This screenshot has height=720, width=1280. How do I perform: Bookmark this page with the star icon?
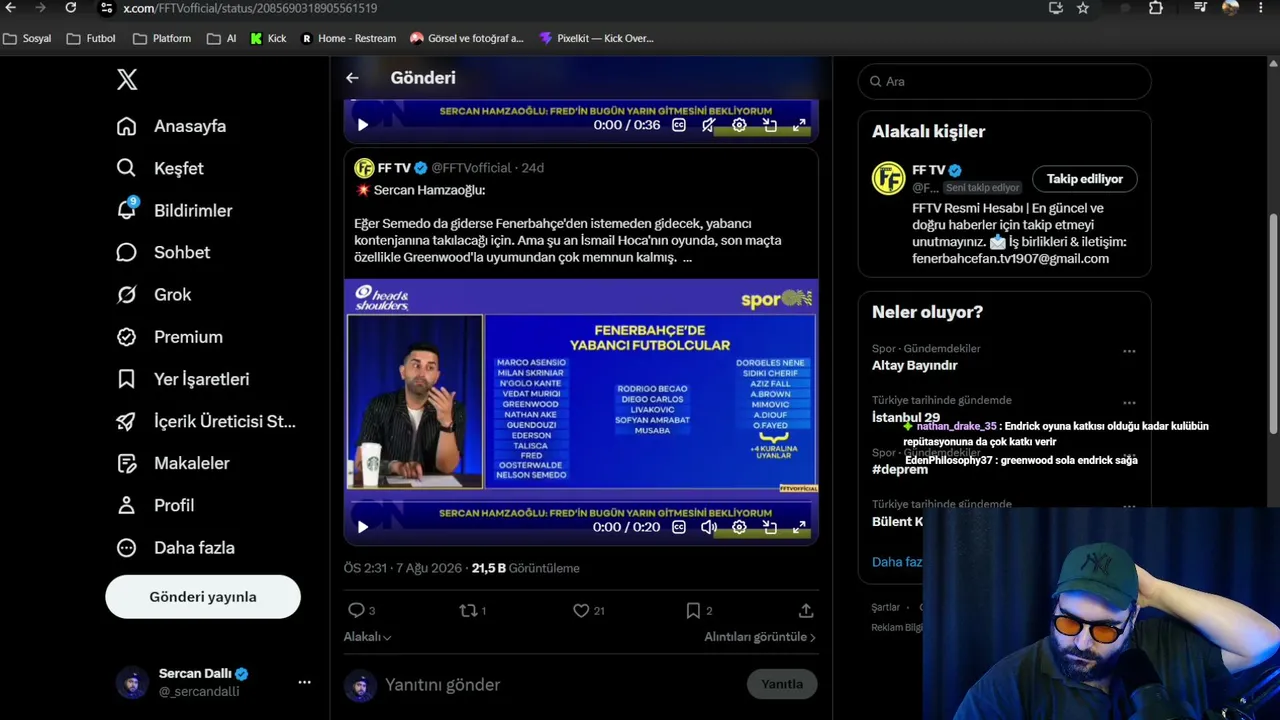click(x=1083, y=8)
